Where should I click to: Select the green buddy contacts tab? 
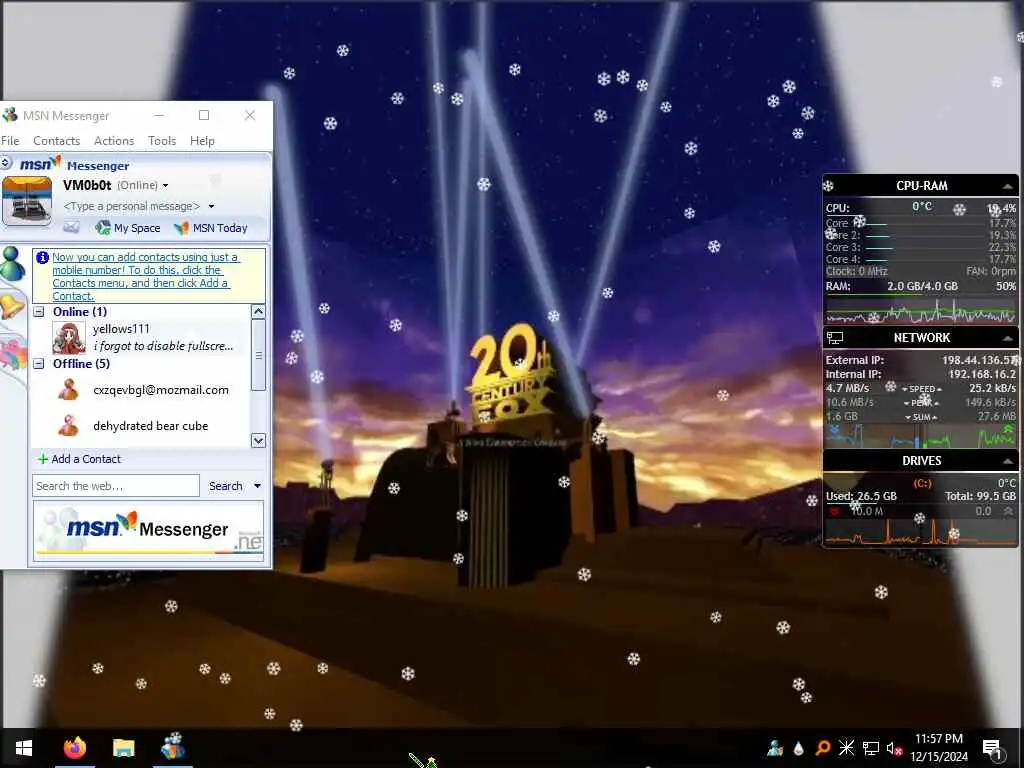12,264
